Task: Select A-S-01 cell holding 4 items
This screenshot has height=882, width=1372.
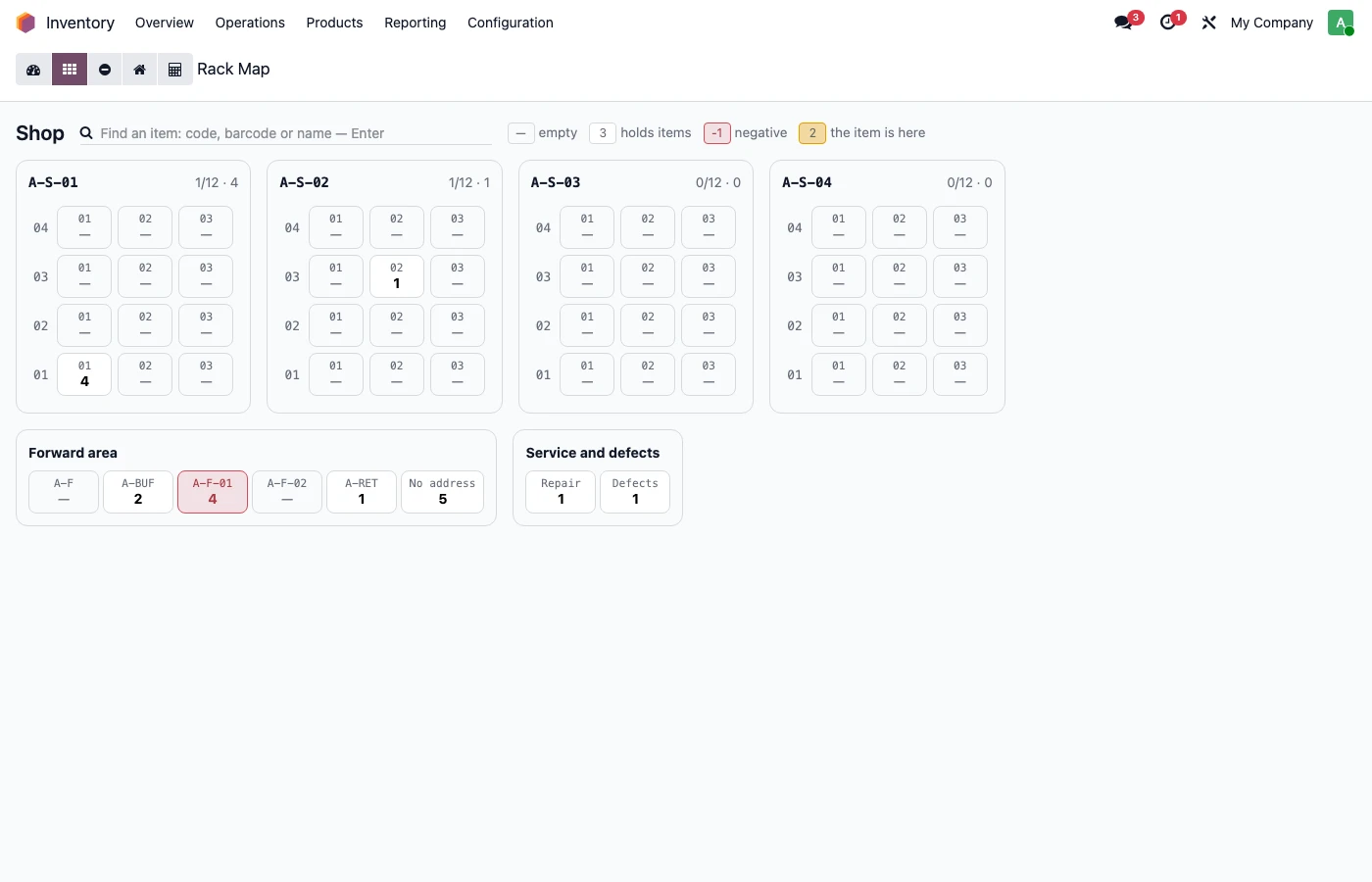Action: [x=84, y=374]
